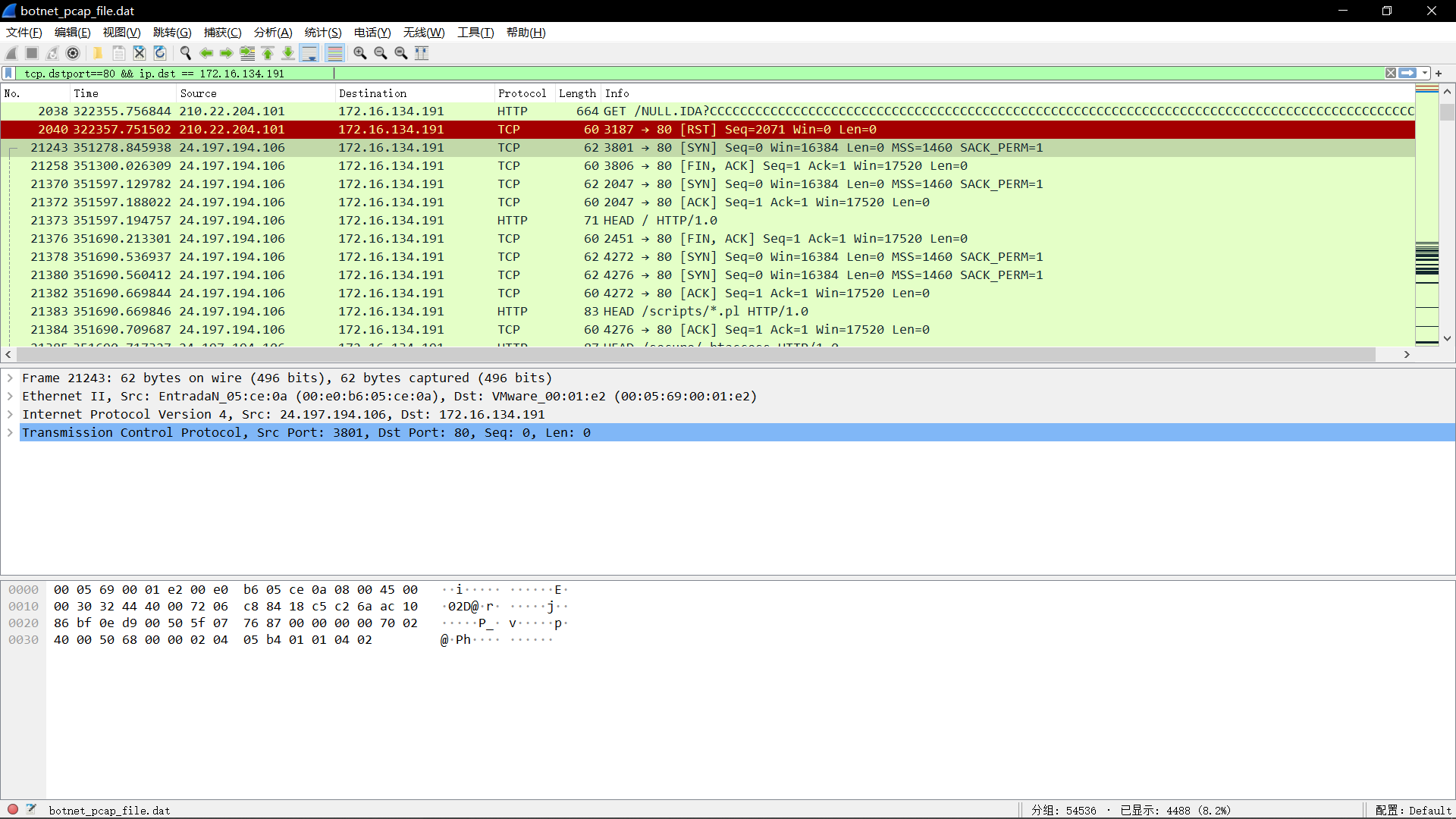Open the 分析(A) menu
The image size is (1456, 819).
click(x=273, y=33)
